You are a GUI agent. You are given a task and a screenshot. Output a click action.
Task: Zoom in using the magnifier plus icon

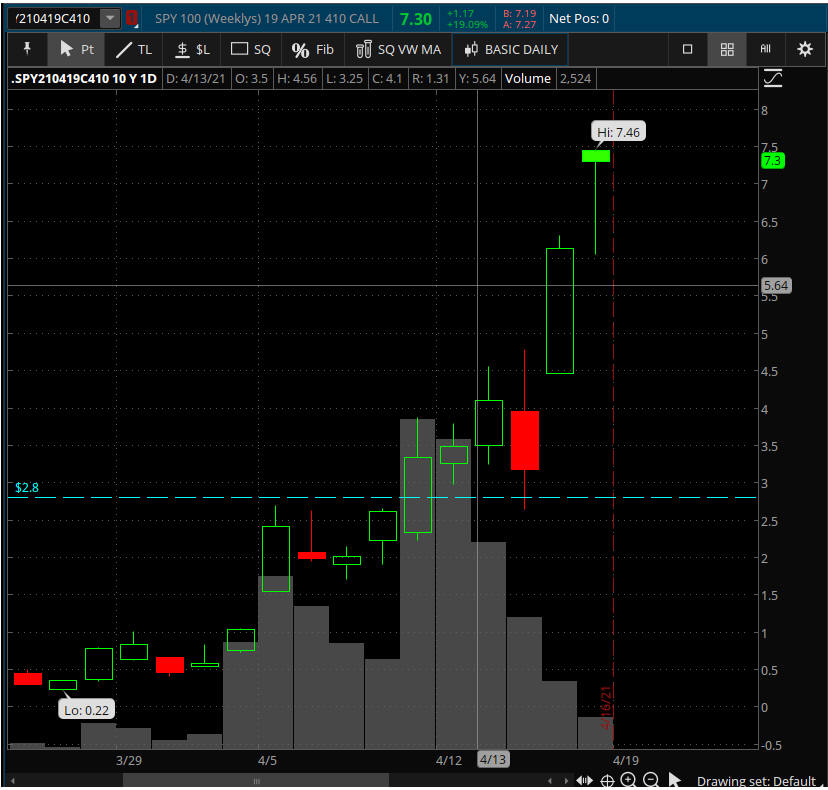click(628, 780)
